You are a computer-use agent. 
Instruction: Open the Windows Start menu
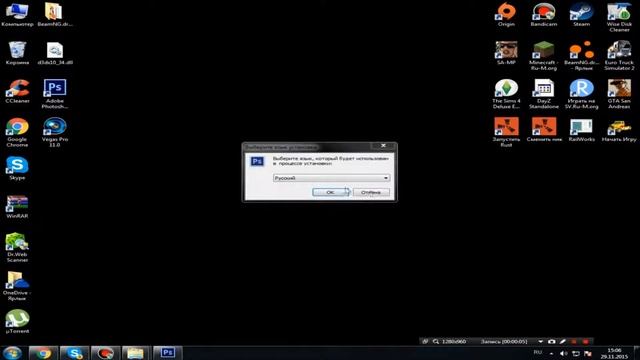pyautogui.click(x=12, y=353)
